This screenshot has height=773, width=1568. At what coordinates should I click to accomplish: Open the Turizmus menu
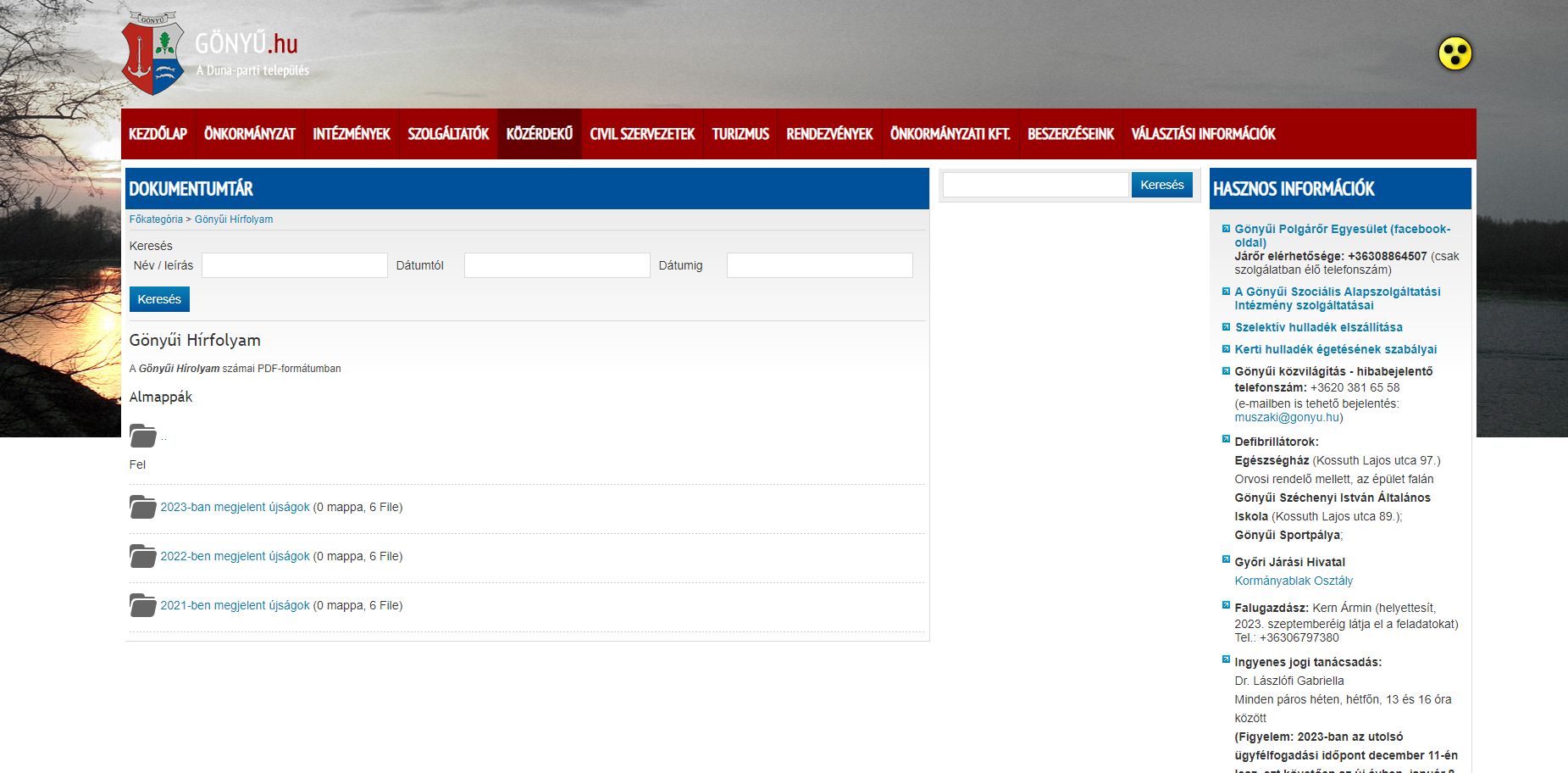click(740, 134)
